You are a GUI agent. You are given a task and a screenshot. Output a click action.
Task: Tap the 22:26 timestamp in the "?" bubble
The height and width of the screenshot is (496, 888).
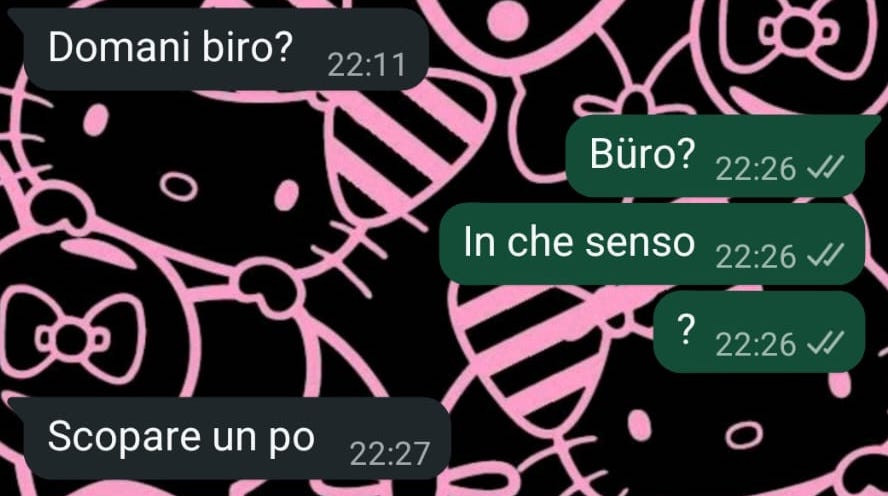pyautogui.click(x=755, y=345)
